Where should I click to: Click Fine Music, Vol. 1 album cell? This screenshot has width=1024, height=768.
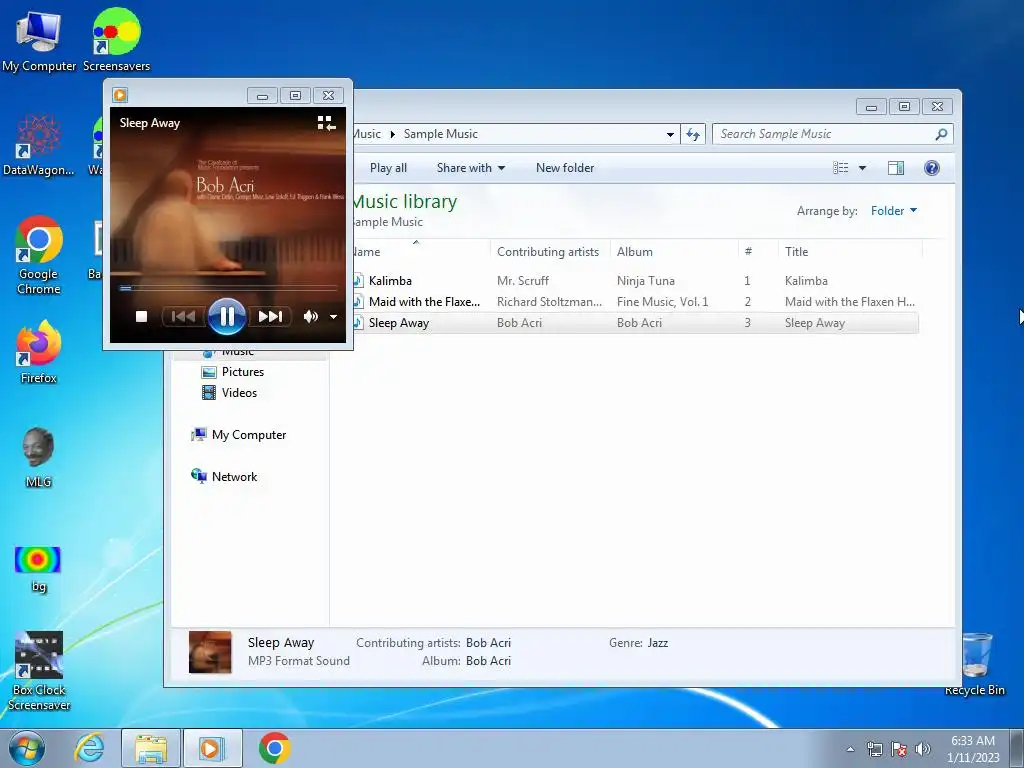pos(662,302)
